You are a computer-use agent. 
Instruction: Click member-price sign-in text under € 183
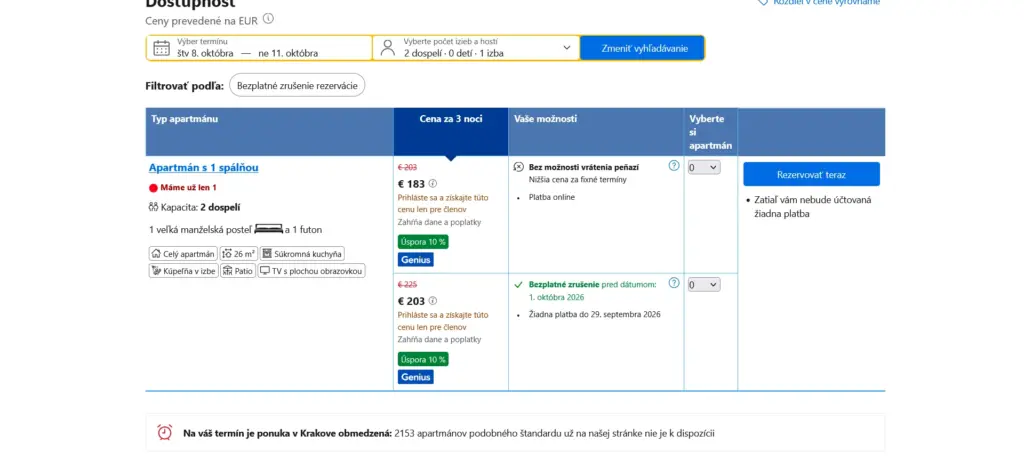click(443, 204)
